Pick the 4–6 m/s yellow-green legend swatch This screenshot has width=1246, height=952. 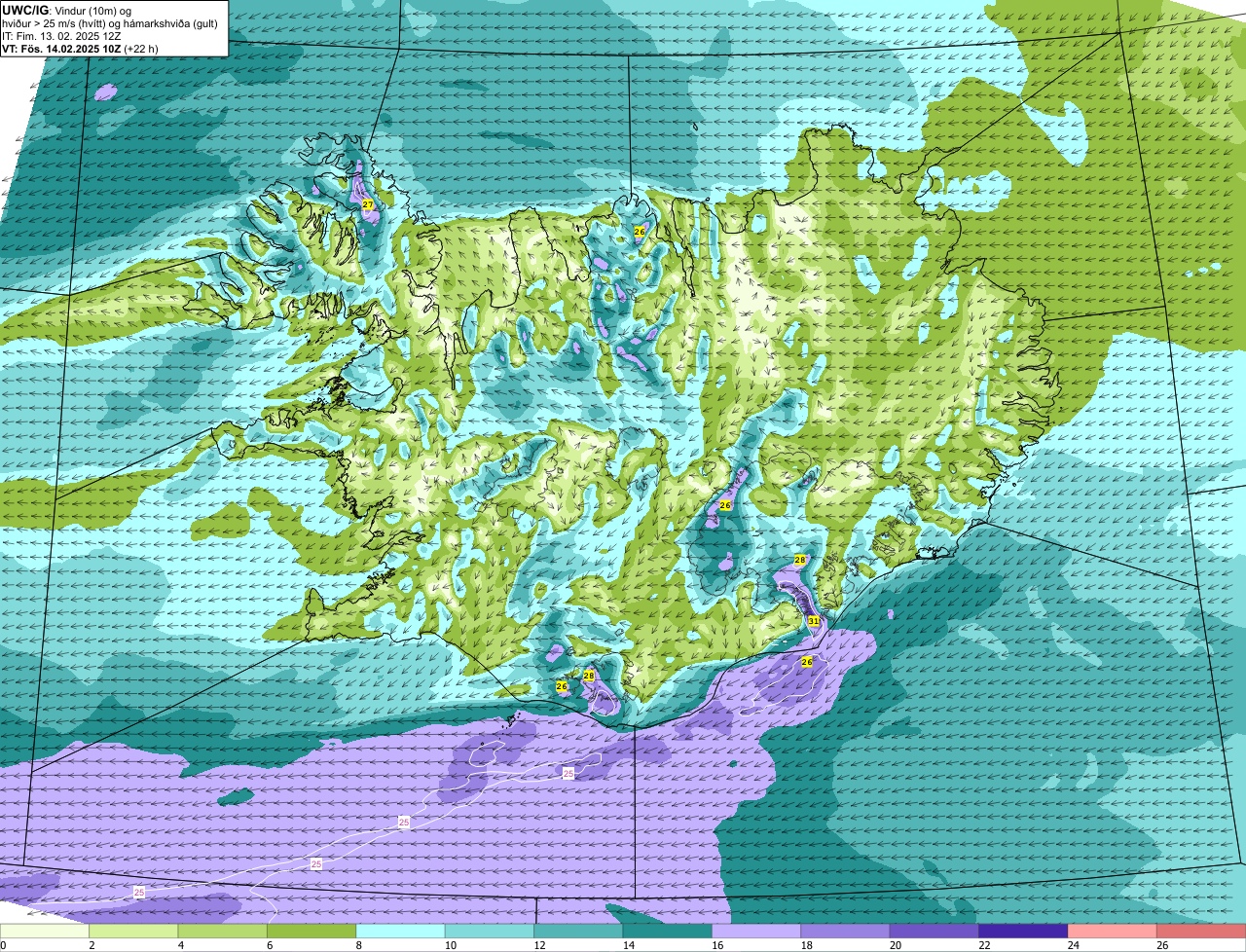(x=223, y=932)
